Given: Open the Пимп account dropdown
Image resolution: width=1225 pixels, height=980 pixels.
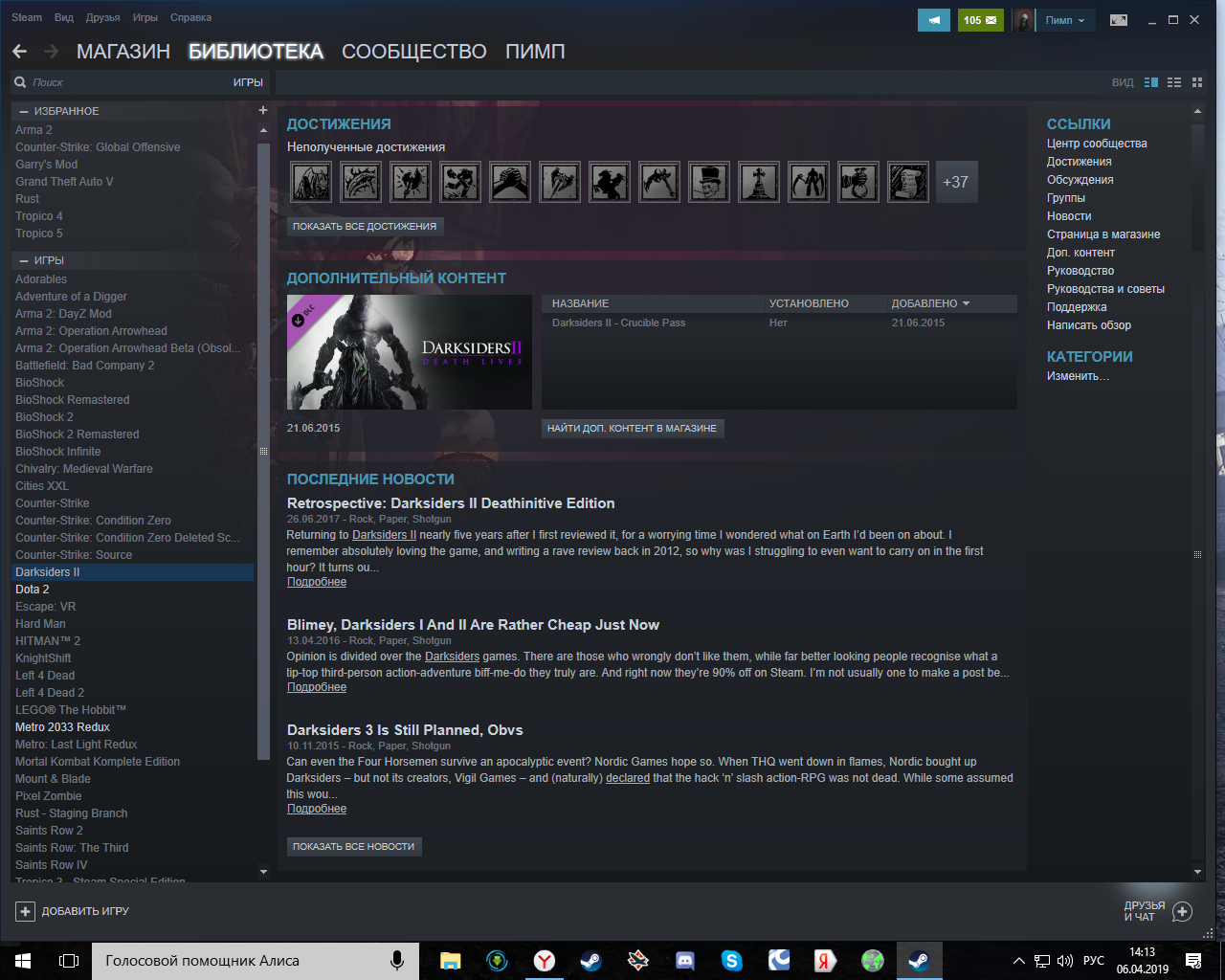Looking at the screenshot, I should [1065, 20].
